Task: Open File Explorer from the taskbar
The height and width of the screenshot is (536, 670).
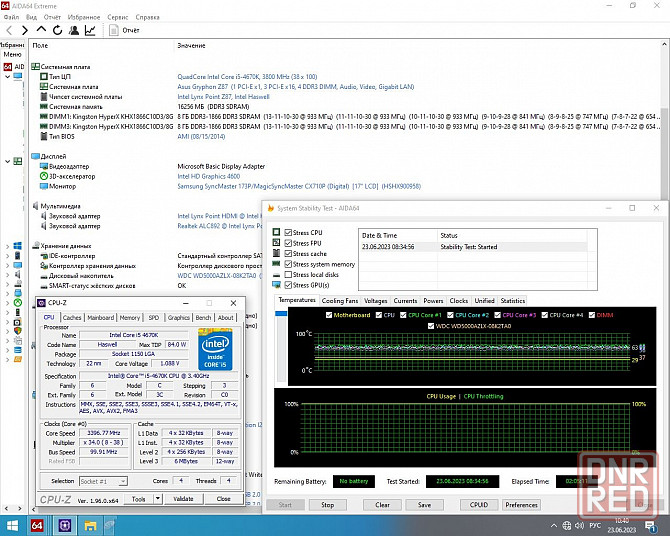Action: pos(91,525)
